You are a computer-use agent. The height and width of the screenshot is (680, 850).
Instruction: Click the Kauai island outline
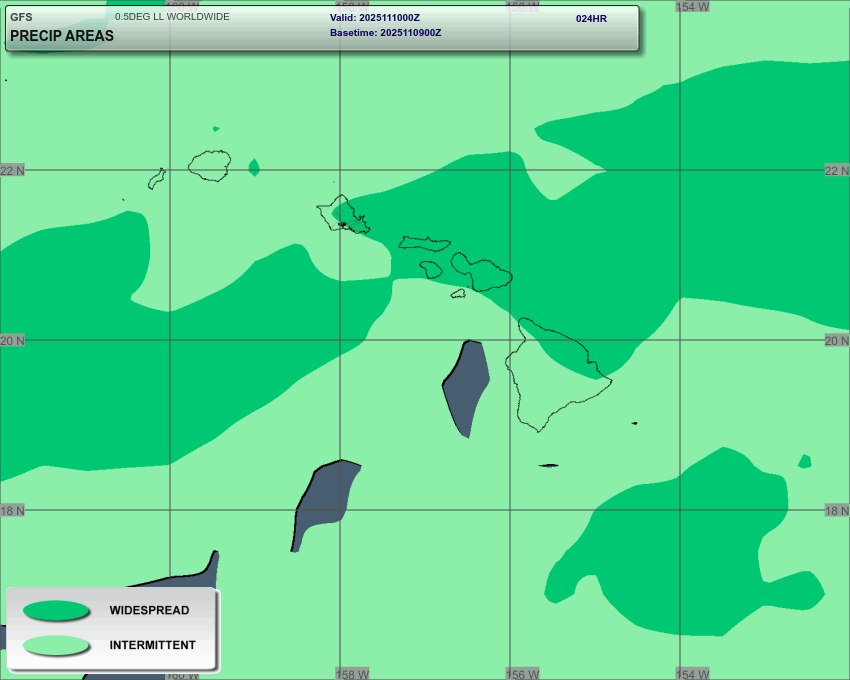210,165
